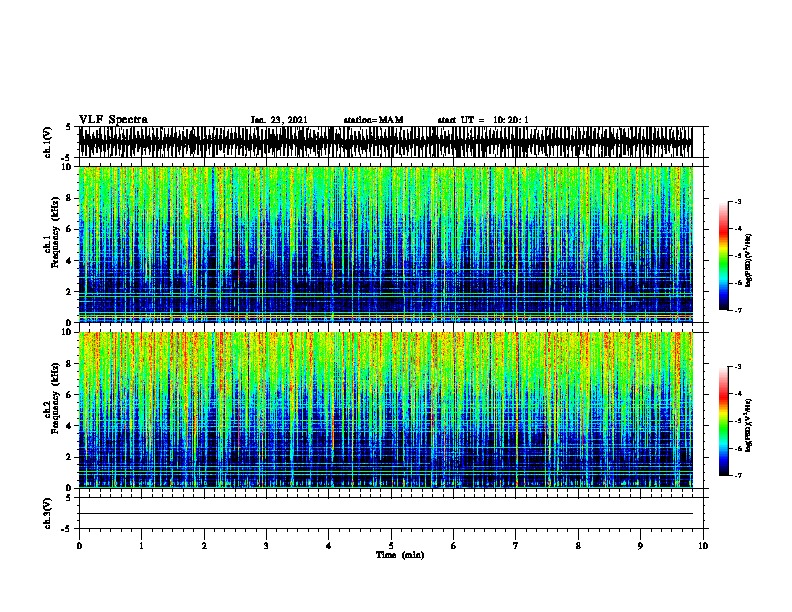792x612 pixels.
Task: Click time axis tick label '8'
Action: click(x=578, y=546)
